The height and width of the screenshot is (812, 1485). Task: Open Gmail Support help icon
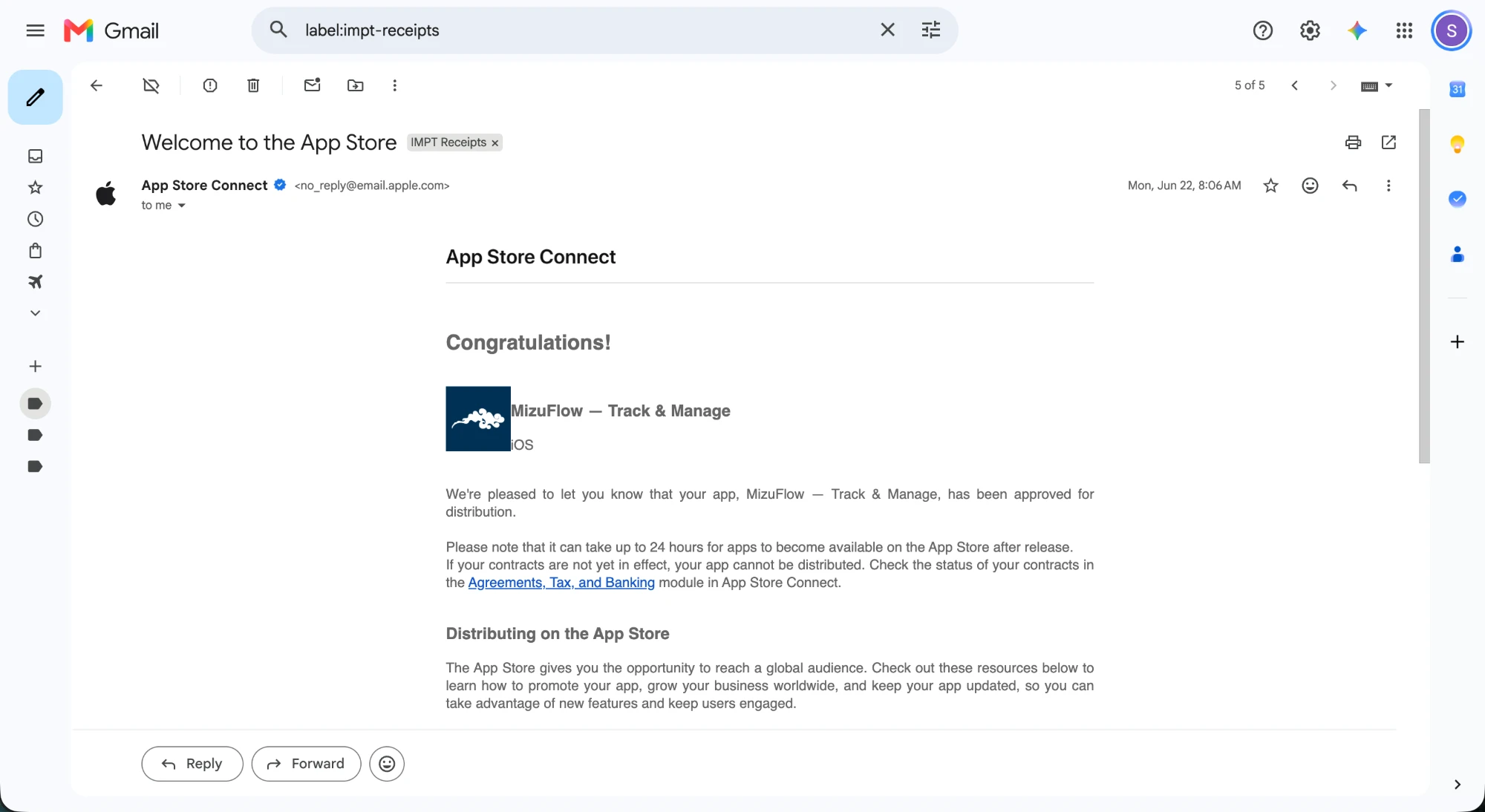click(x=1262, y=30)
